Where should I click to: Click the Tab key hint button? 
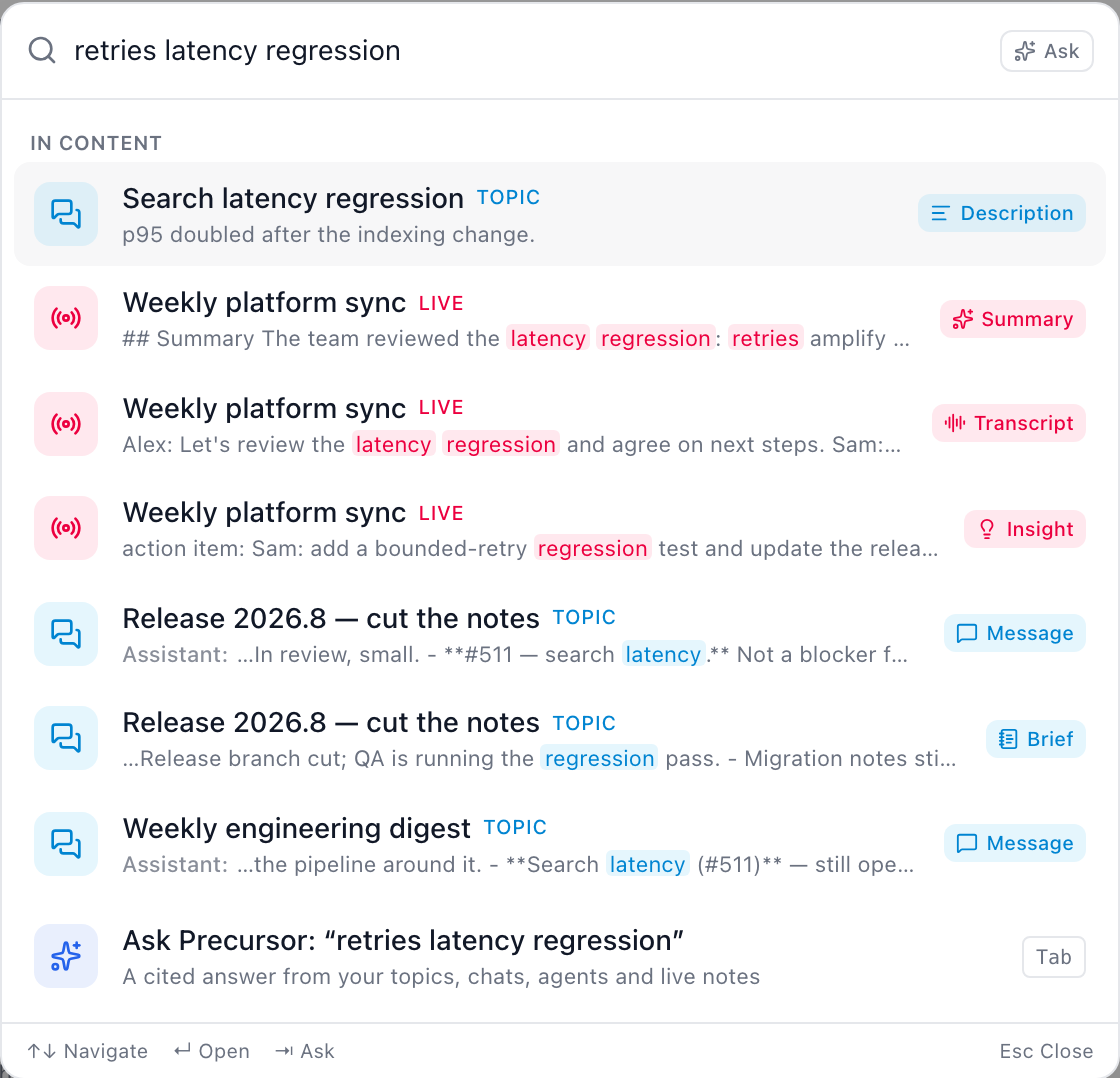(x=1054, y=957)
